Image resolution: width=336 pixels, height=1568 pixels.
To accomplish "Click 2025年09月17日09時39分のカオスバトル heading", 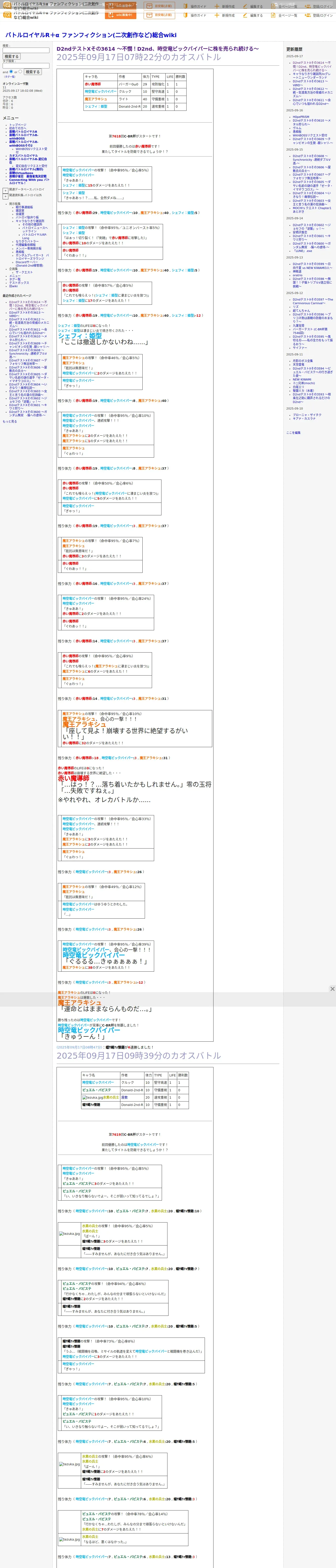I will [x=139, y=1056].
